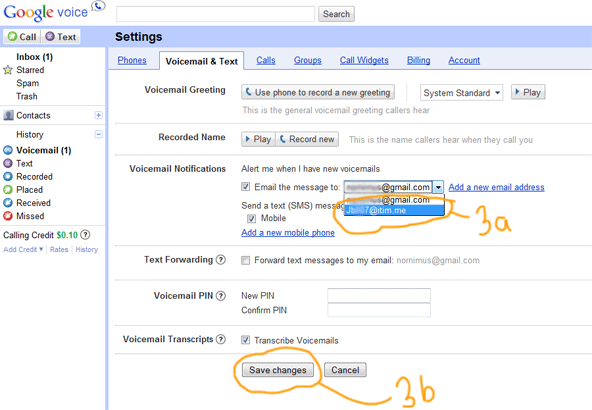Open the Trash folder
Image resolution: width=592 pixels, height=410 pixels.
(x=27, y=96)
